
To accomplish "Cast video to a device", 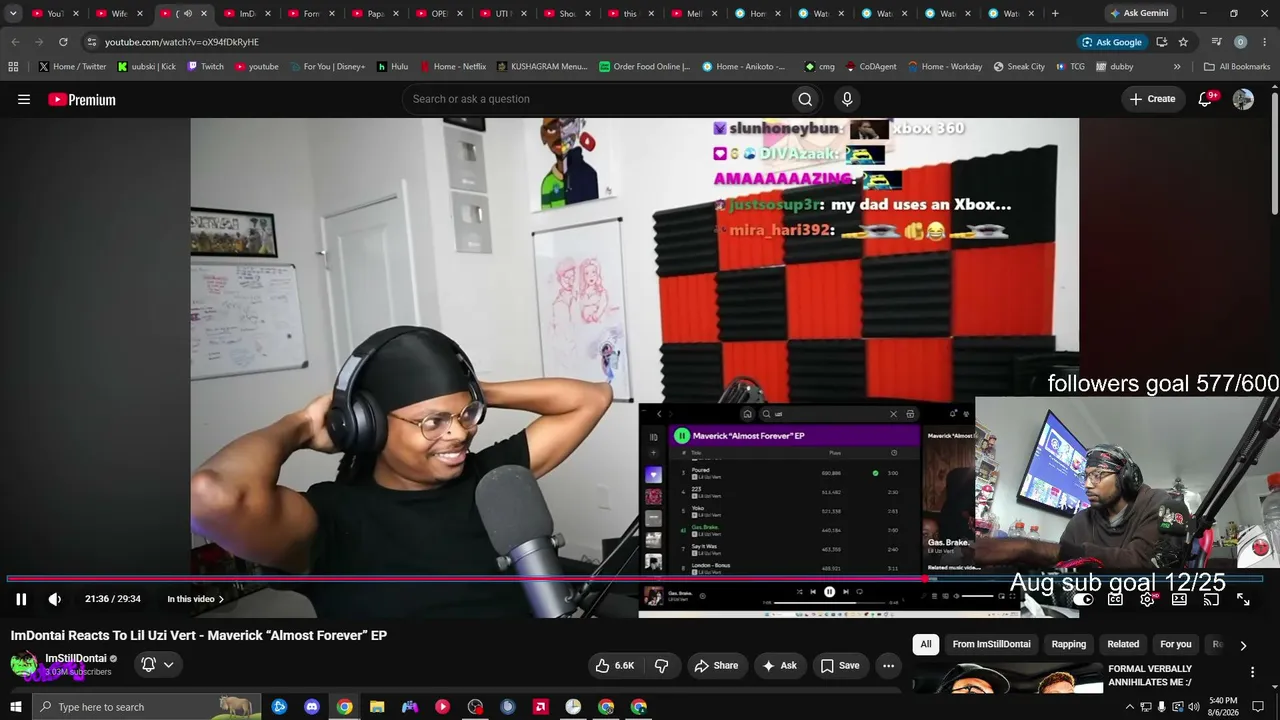I will pyautogui.click(x=1211, y=599).
